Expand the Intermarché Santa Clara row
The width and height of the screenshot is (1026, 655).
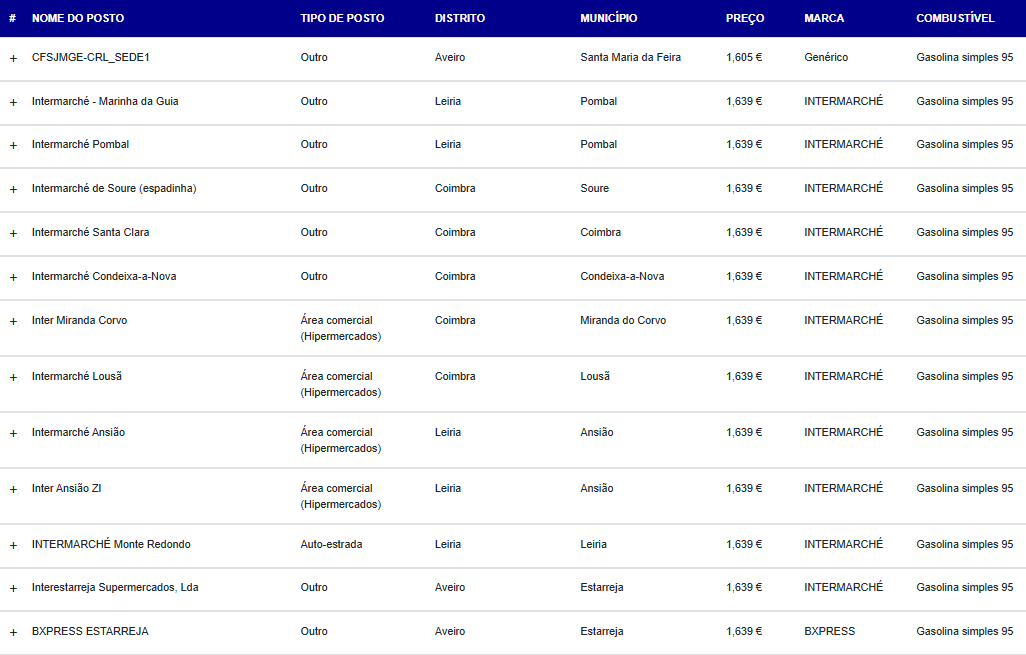pos(13,233)
